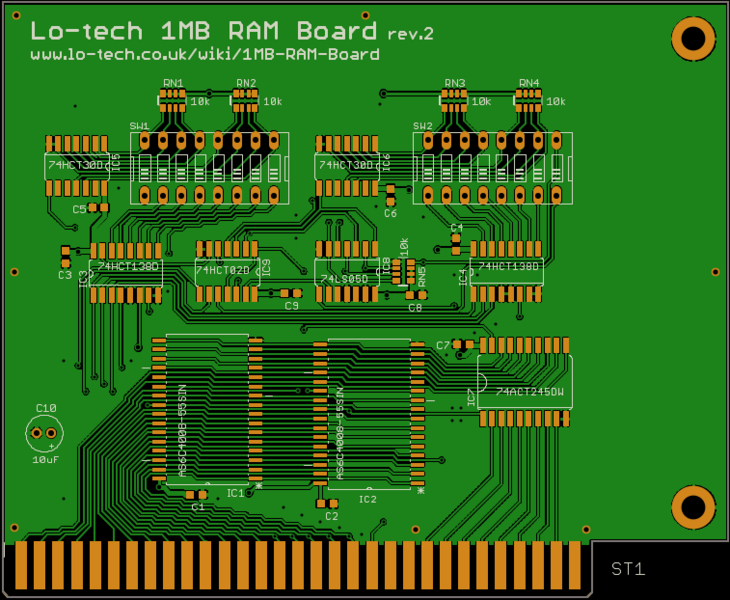
Task: Select the large mounting hole beside RN4
Action: [693, 39]
